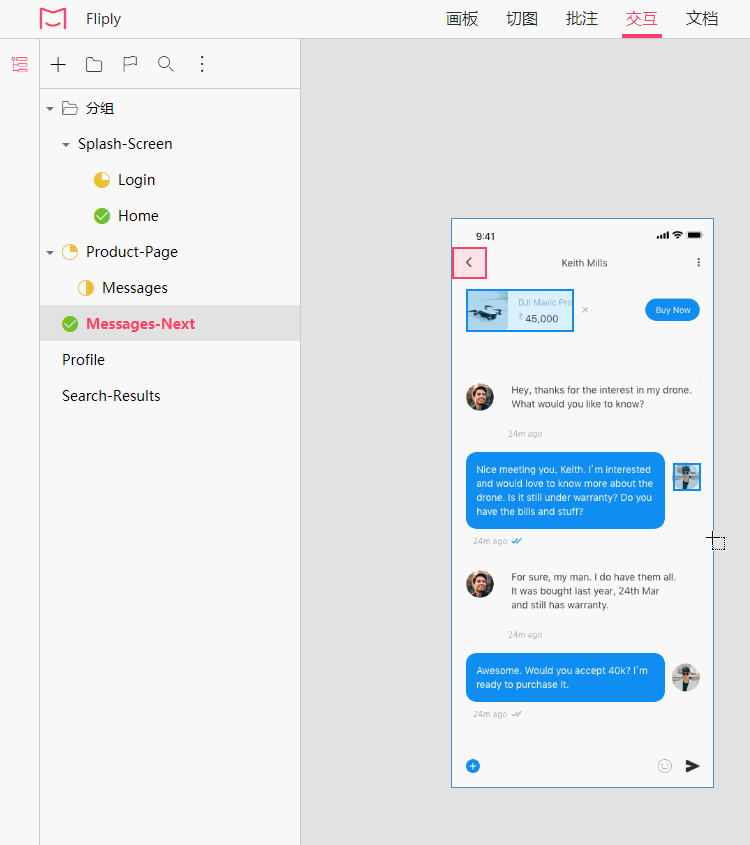750x845 pixels.
Task: Click the Login page status icon
Action: (x=102, y=180)
